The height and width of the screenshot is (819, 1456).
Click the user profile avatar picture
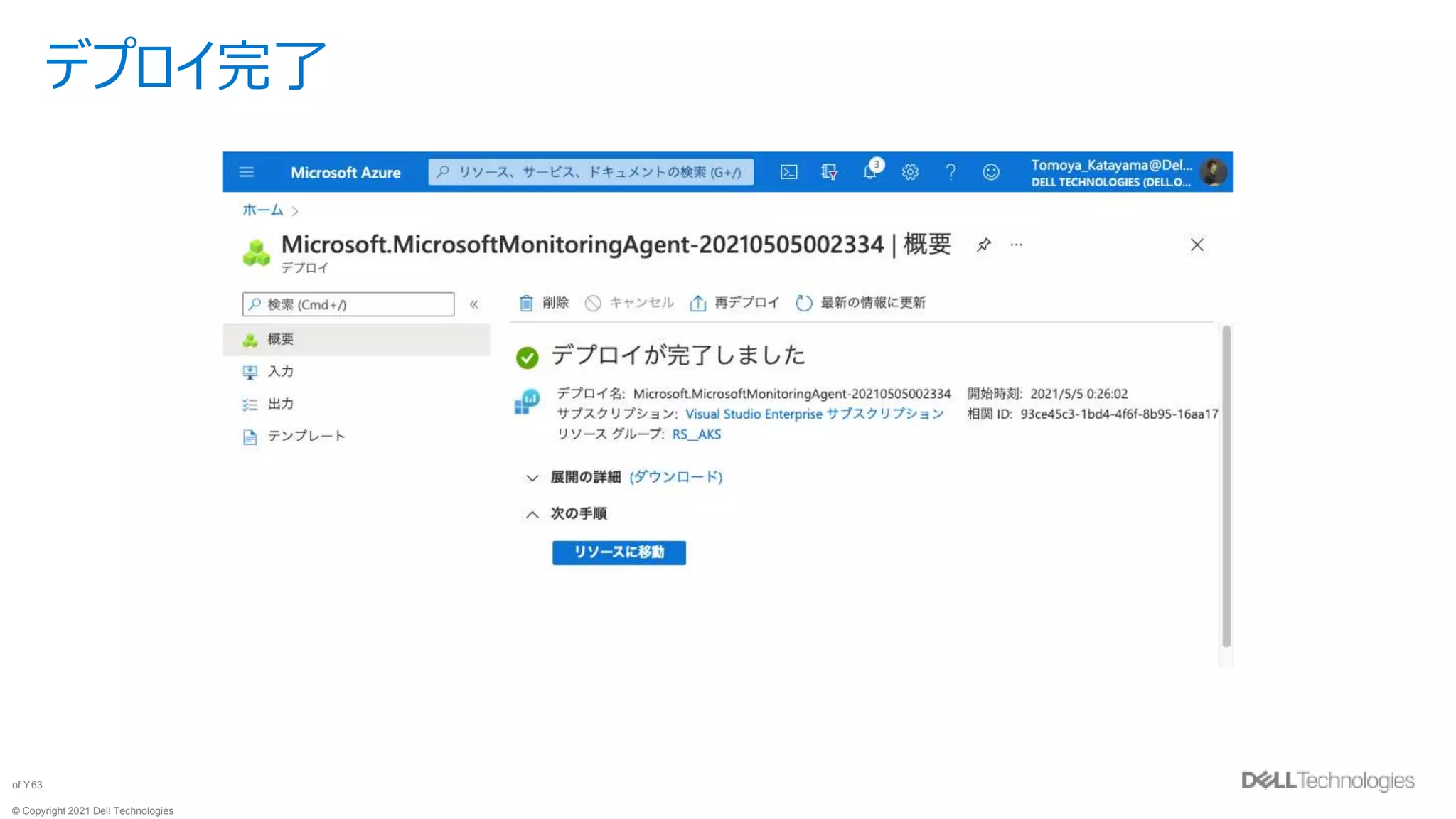click(1213, 172)
